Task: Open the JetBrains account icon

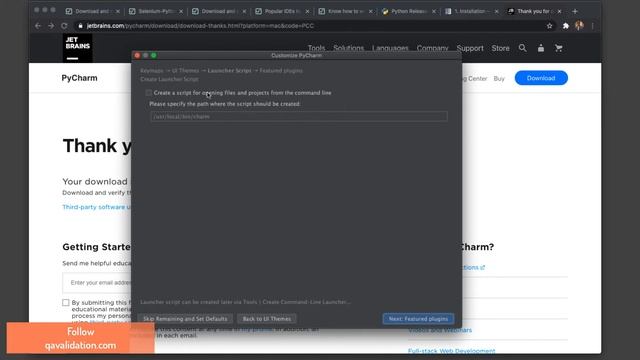Action: 541,48
